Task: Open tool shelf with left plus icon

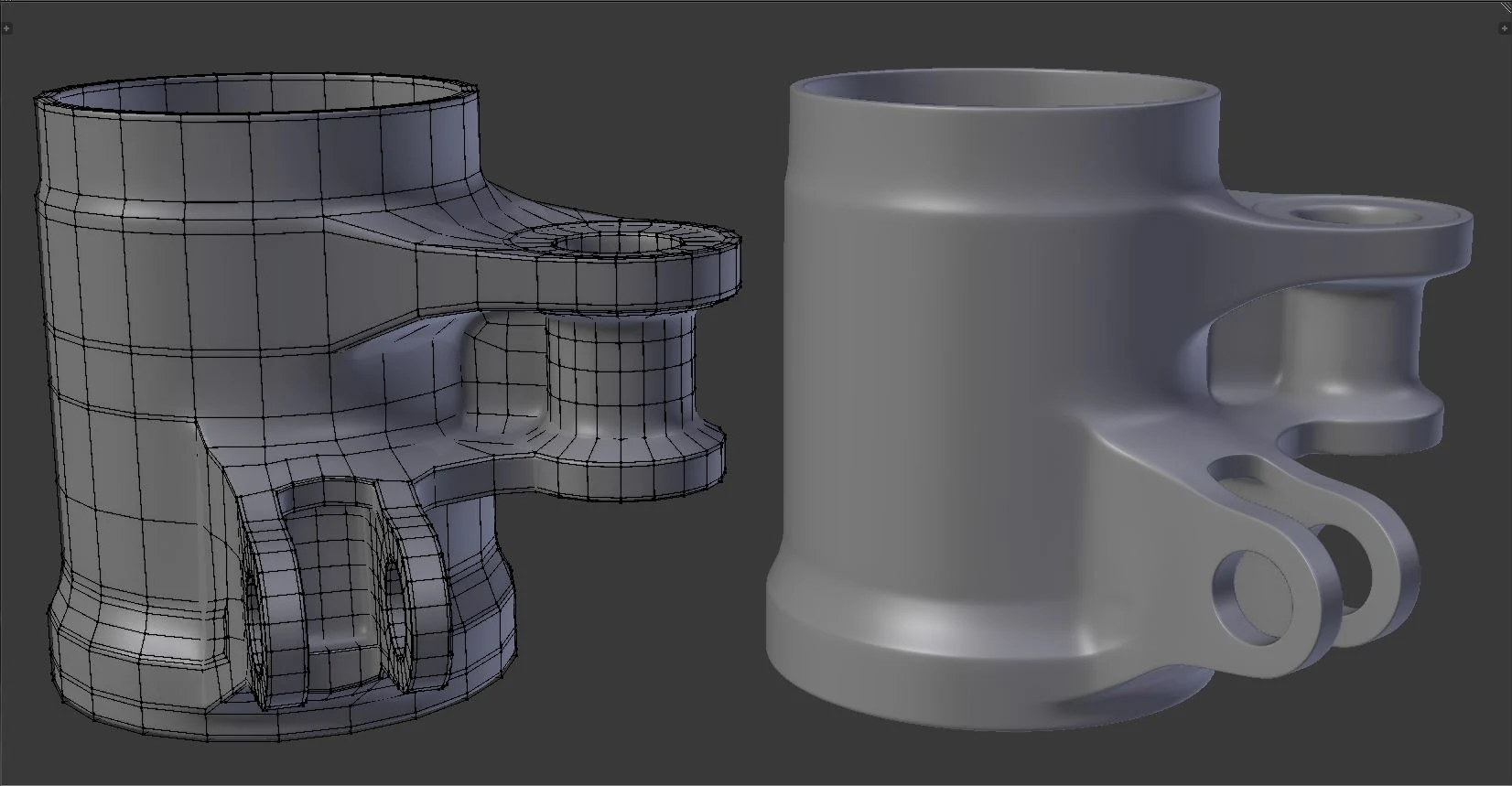Action: (x=6, y=29)
